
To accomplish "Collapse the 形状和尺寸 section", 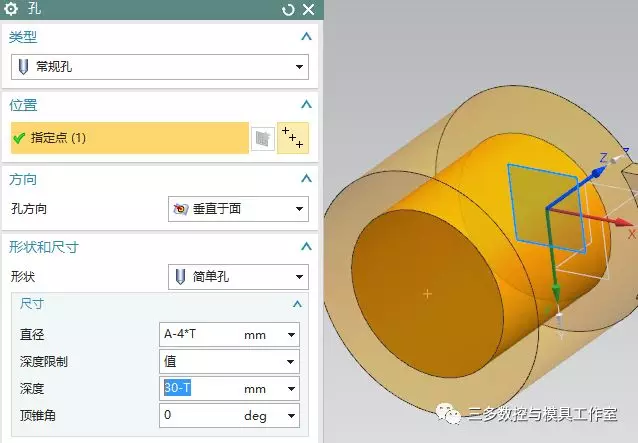I will 306,247.
